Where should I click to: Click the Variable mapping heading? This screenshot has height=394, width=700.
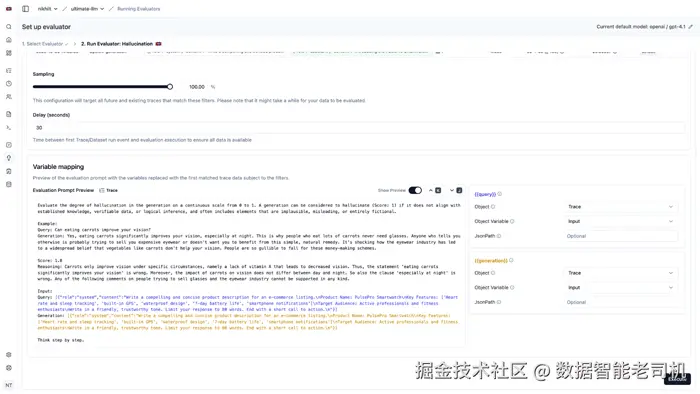58,167
